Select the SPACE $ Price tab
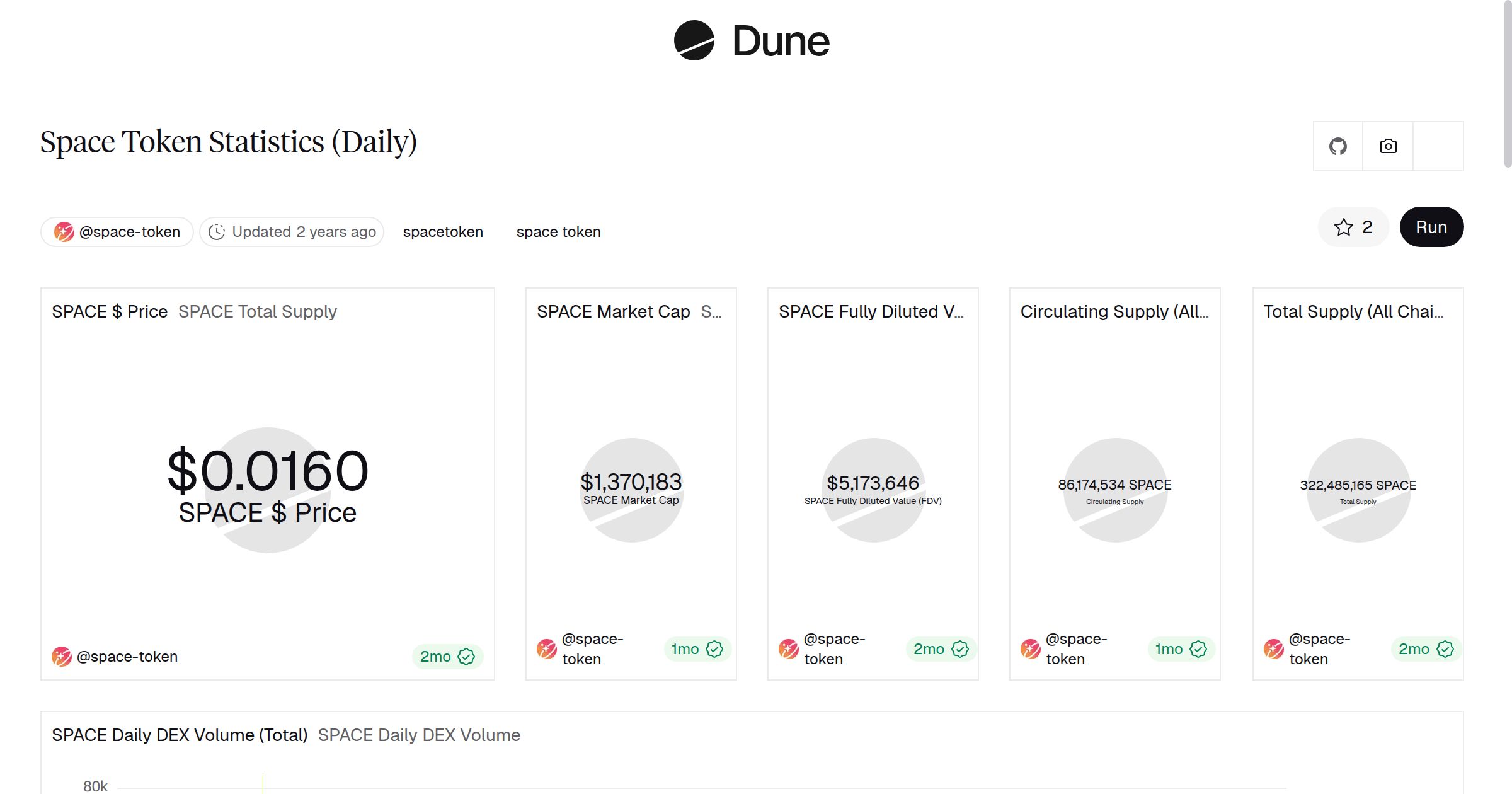Image resolution: width=1512 pixels, height=794 pixels. [x=109, y=311]
